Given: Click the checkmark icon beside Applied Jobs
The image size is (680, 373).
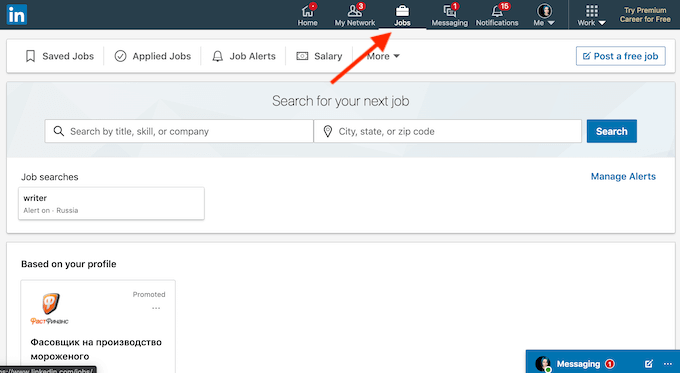Looking at the screenshot, I should 120,56.
